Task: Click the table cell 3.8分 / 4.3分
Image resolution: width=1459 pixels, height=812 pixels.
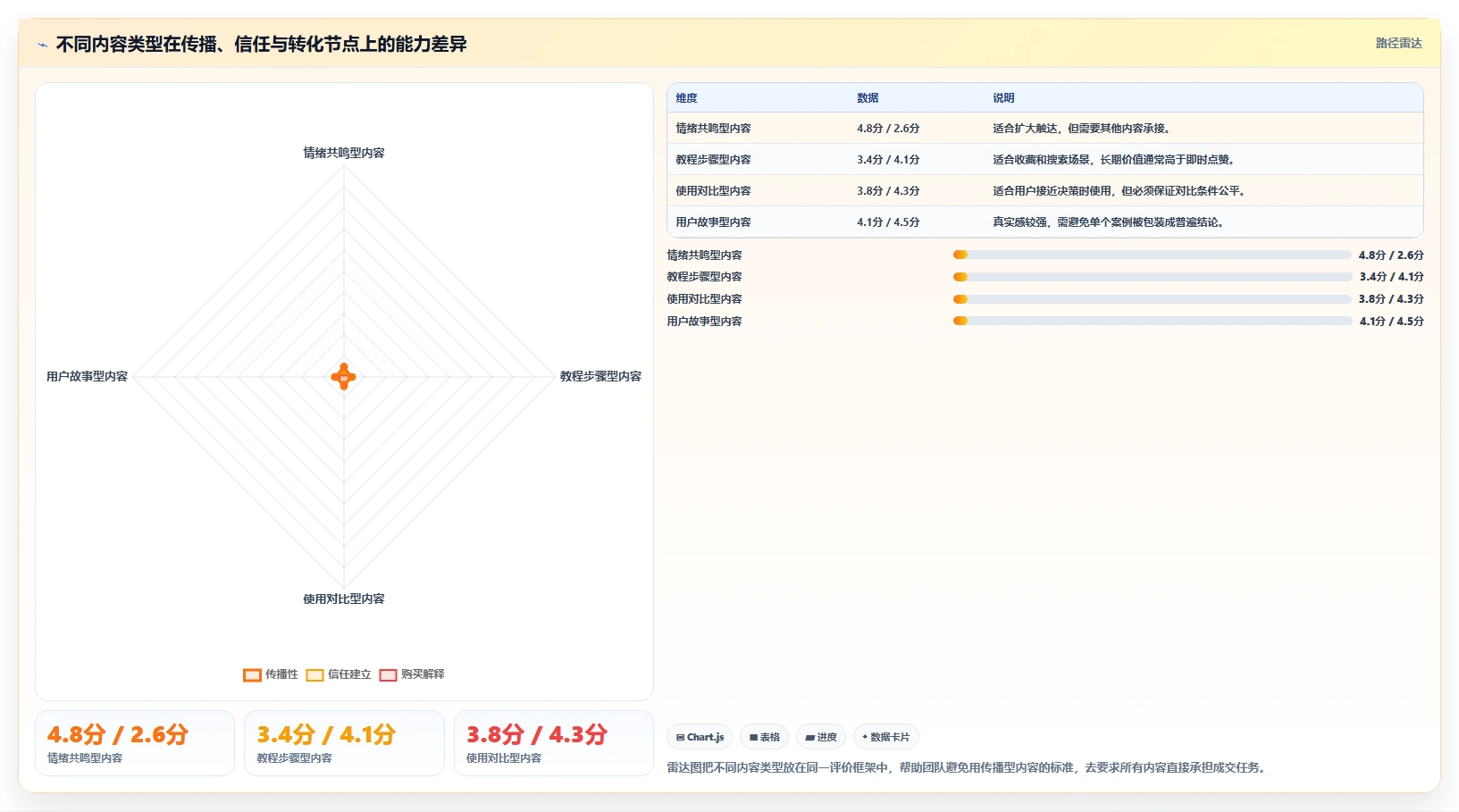Action: [888, 191]
